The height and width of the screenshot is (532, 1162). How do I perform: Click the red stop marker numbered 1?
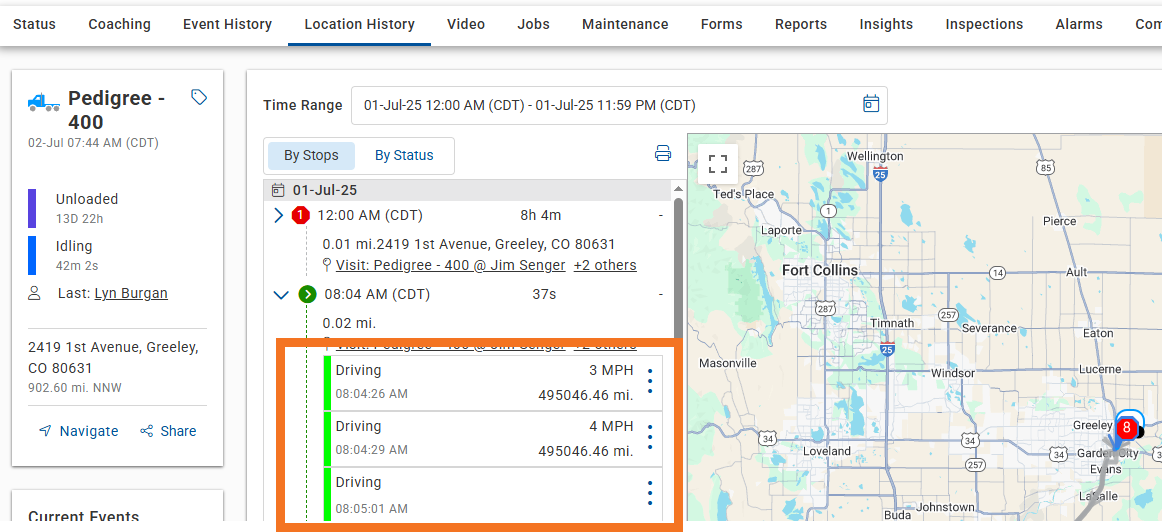(300, 216)
